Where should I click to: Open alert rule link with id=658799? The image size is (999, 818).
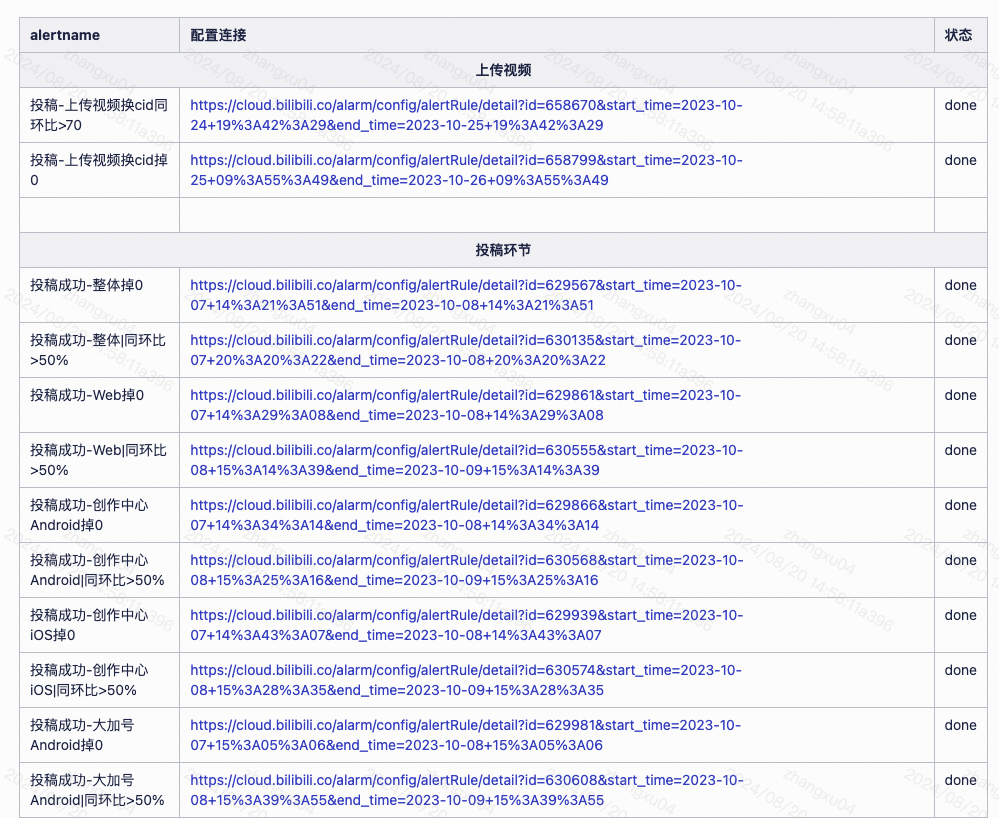(466, 170)
